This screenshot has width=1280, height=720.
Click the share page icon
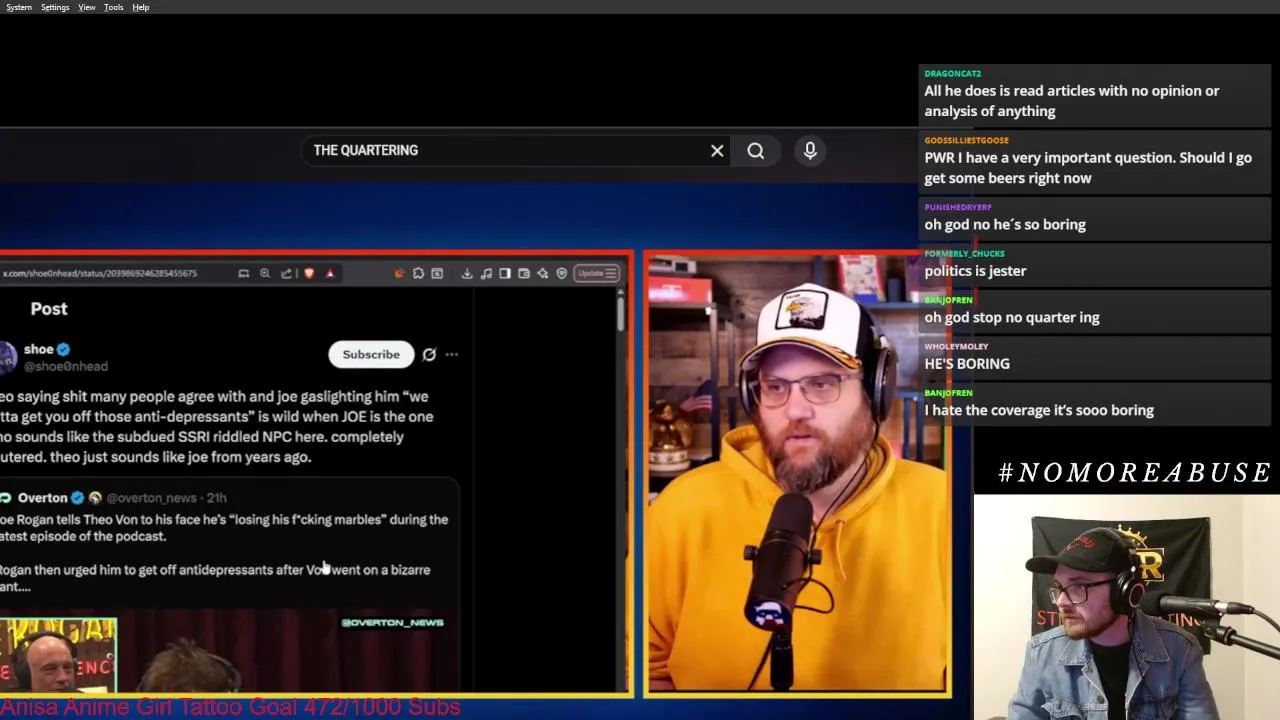coord(286,273)
